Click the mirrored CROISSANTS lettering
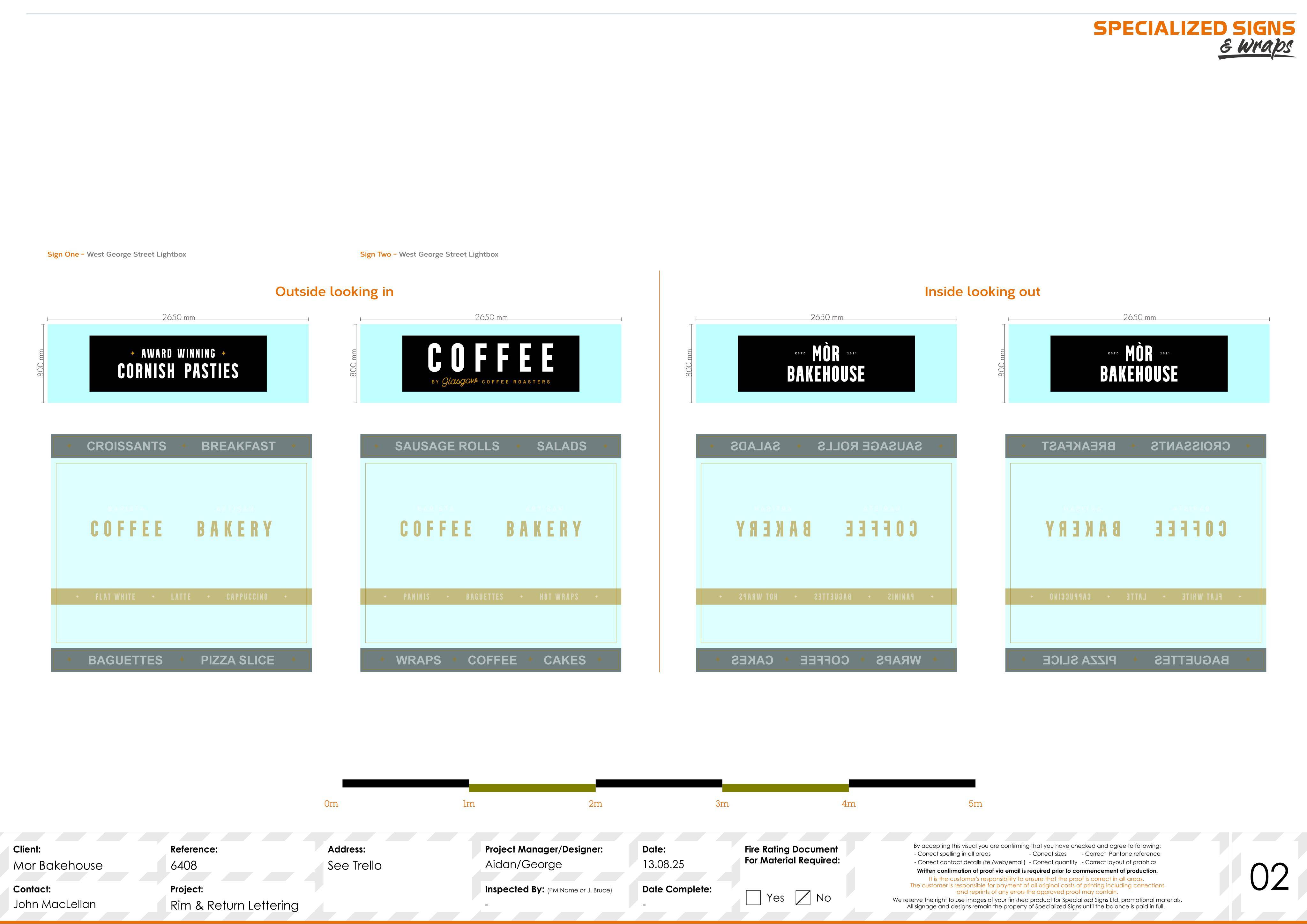 [1190, 446]
